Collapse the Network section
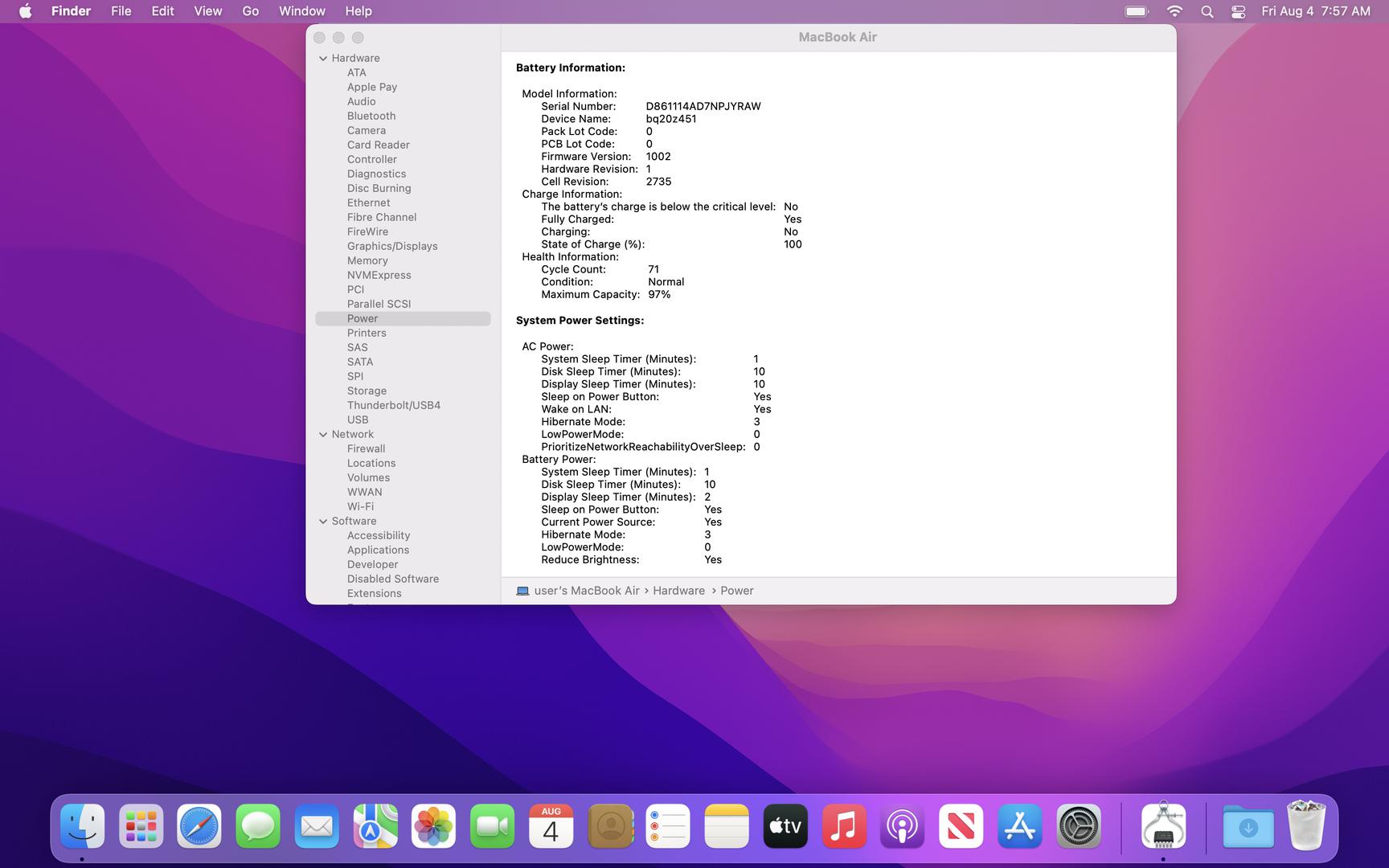This screenshot has height=868, width=1389. click(x=323, y=434)
